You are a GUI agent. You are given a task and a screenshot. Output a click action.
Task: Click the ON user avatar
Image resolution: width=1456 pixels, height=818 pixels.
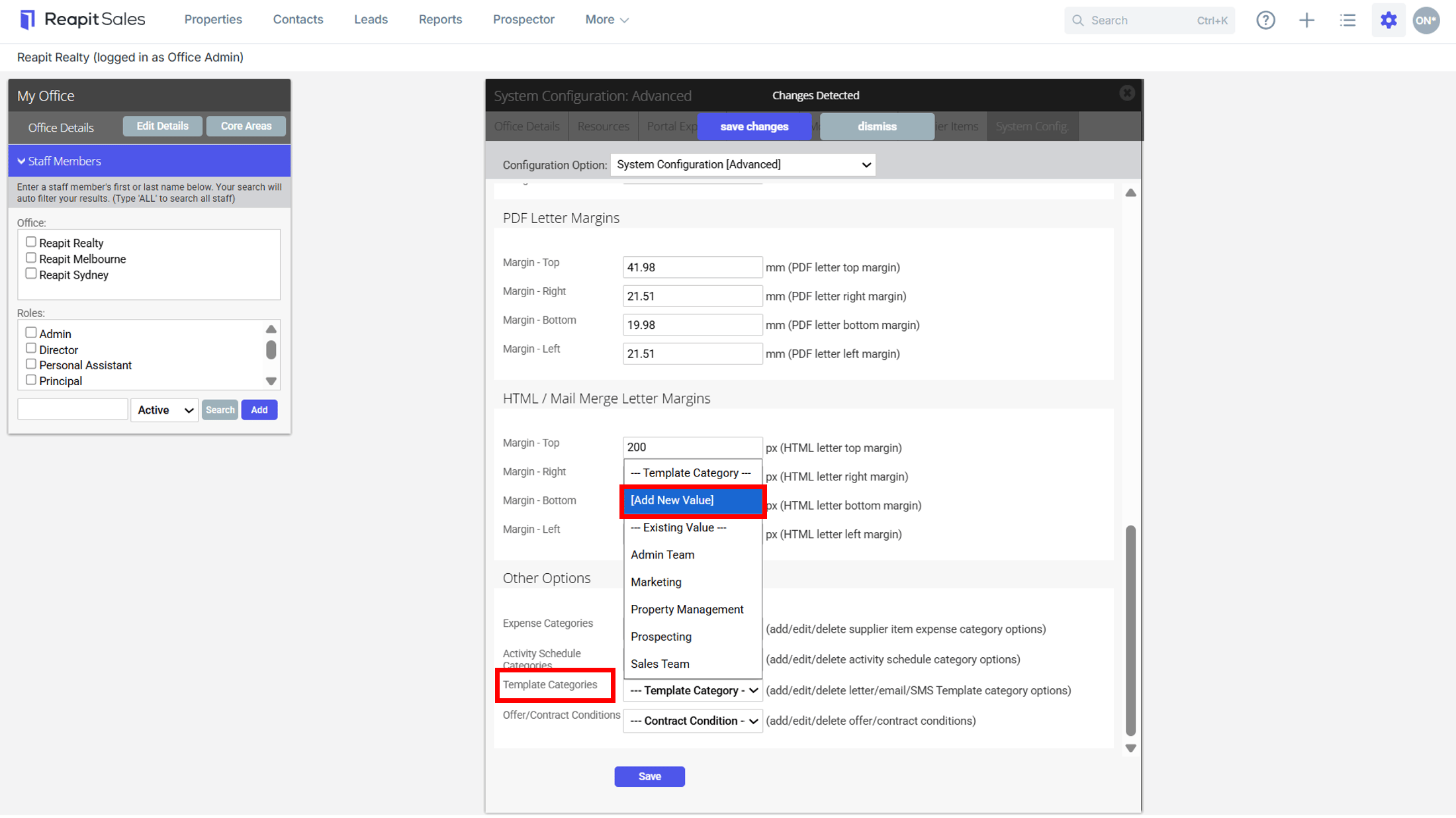click(1426, 21)
